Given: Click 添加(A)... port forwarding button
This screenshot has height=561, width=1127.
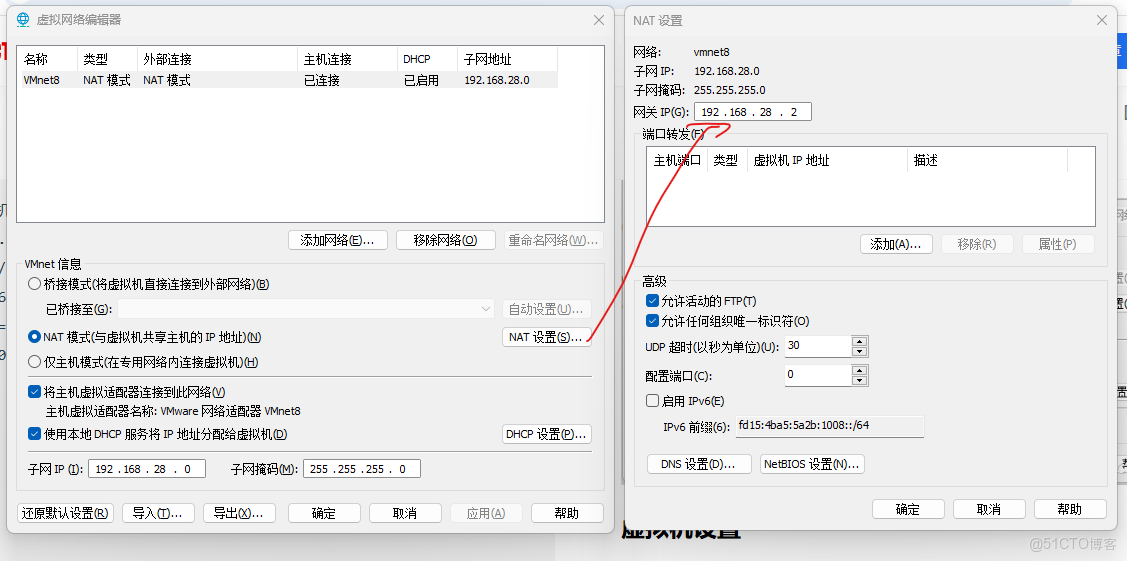Looking at the screenshot, I should click(896, 244).
